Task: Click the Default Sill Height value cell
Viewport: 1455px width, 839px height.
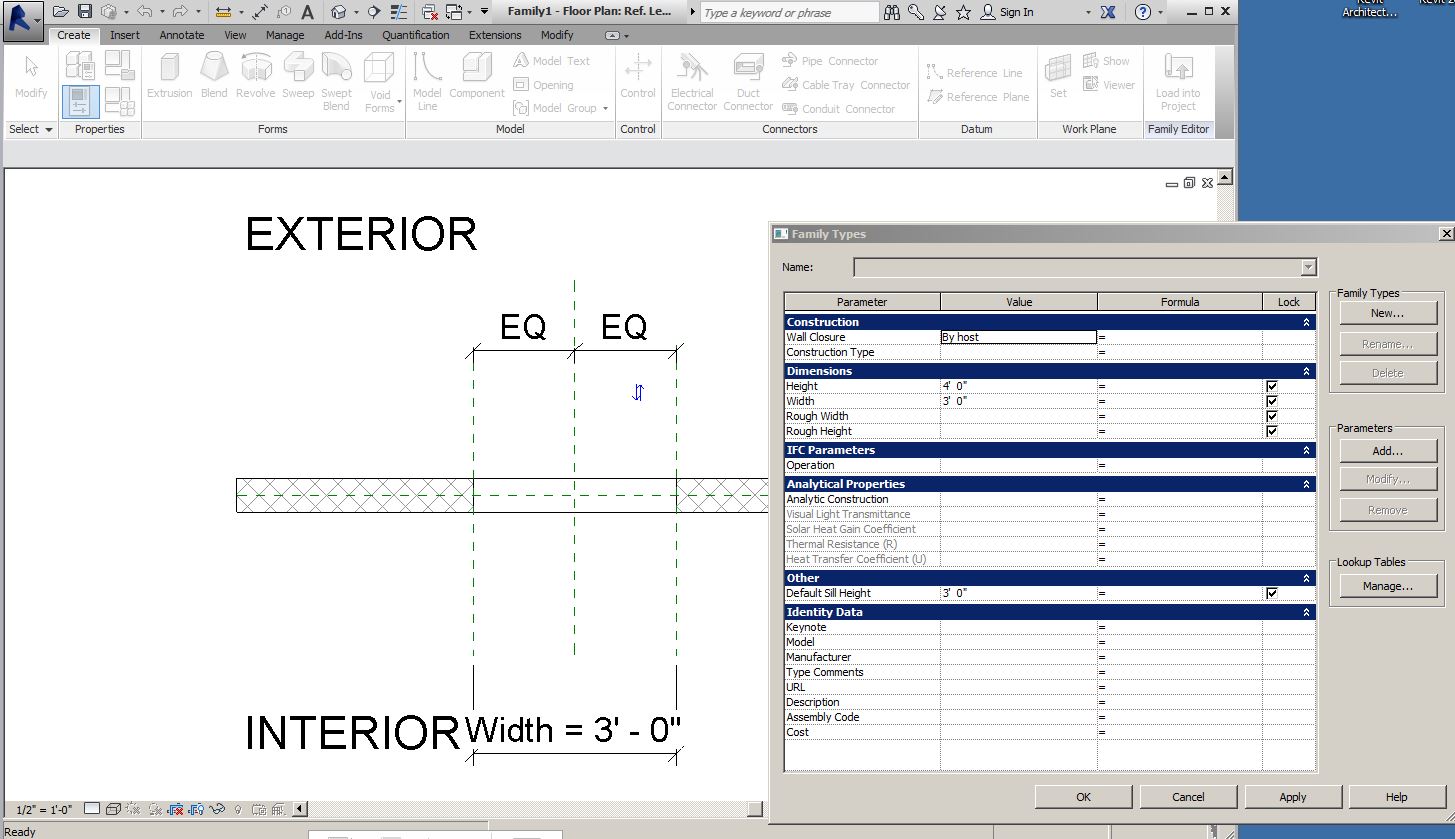Action: tap(1018, 593)
